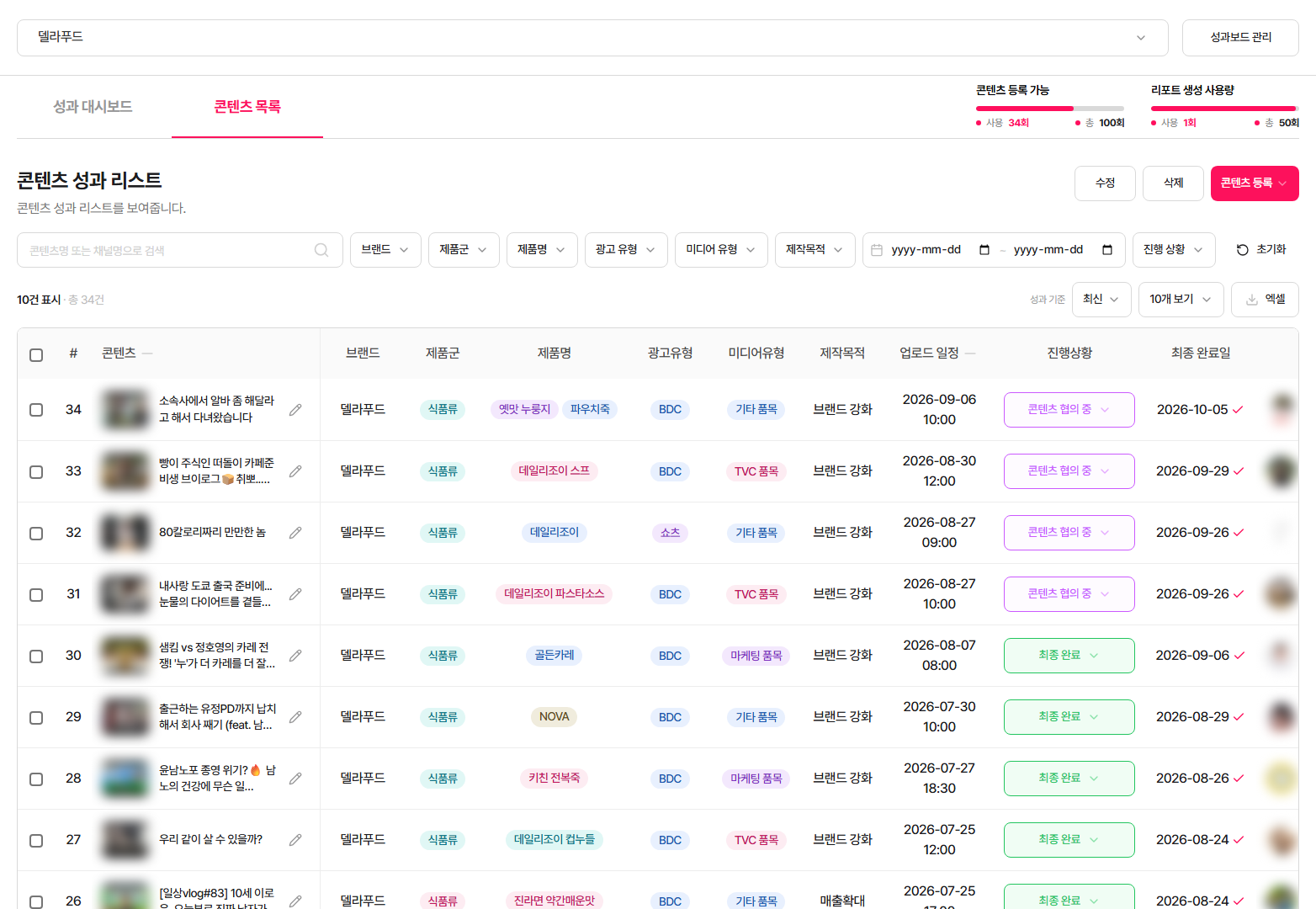The width and height of the screenshot is (1316, 909).
Task: Open the start date calendar picker icon
Action: click(984, 250)
